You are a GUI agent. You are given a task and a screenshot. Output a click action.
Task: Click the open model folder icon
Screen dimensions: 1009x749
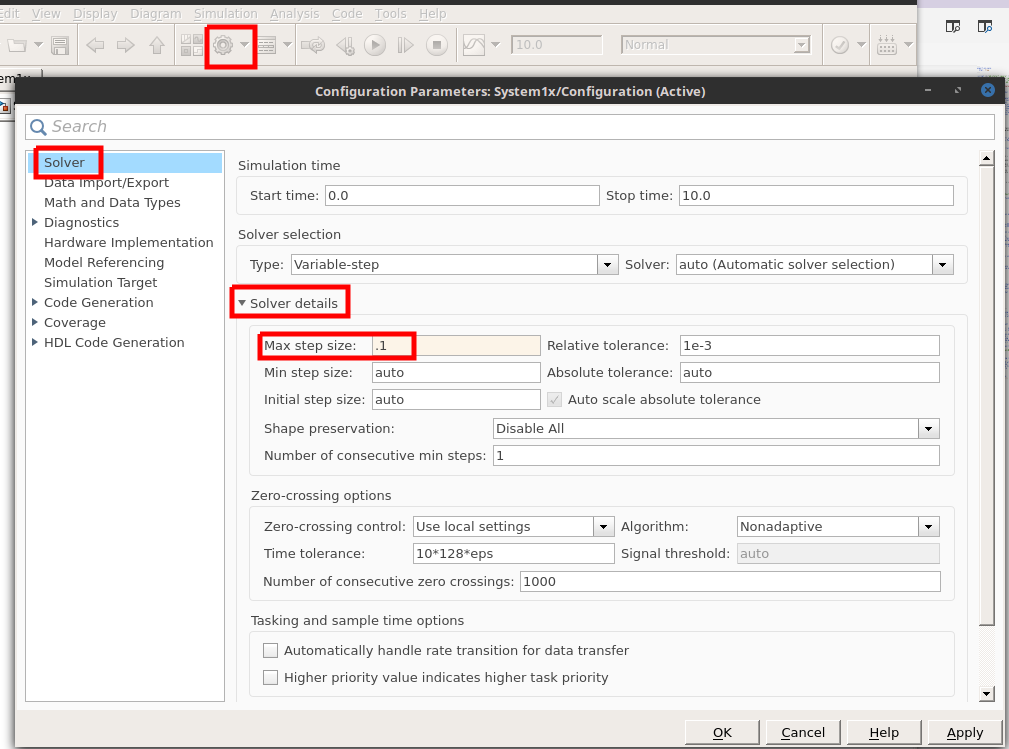(17, 45)
